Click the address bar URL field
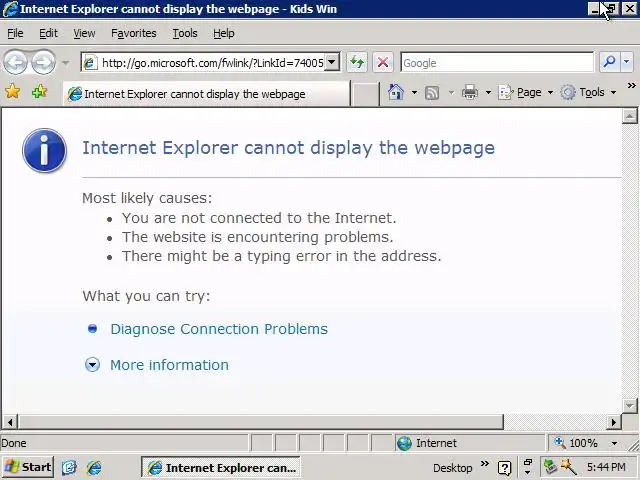 212,63
